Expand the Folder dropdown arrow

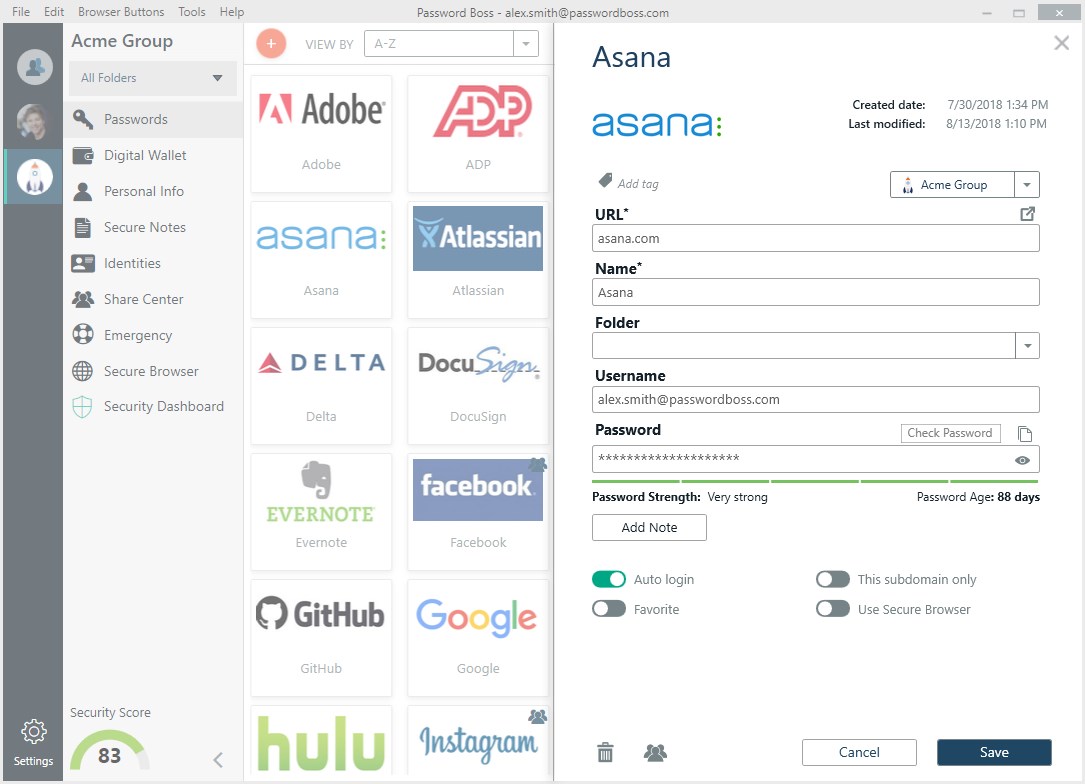point(1028,345)
